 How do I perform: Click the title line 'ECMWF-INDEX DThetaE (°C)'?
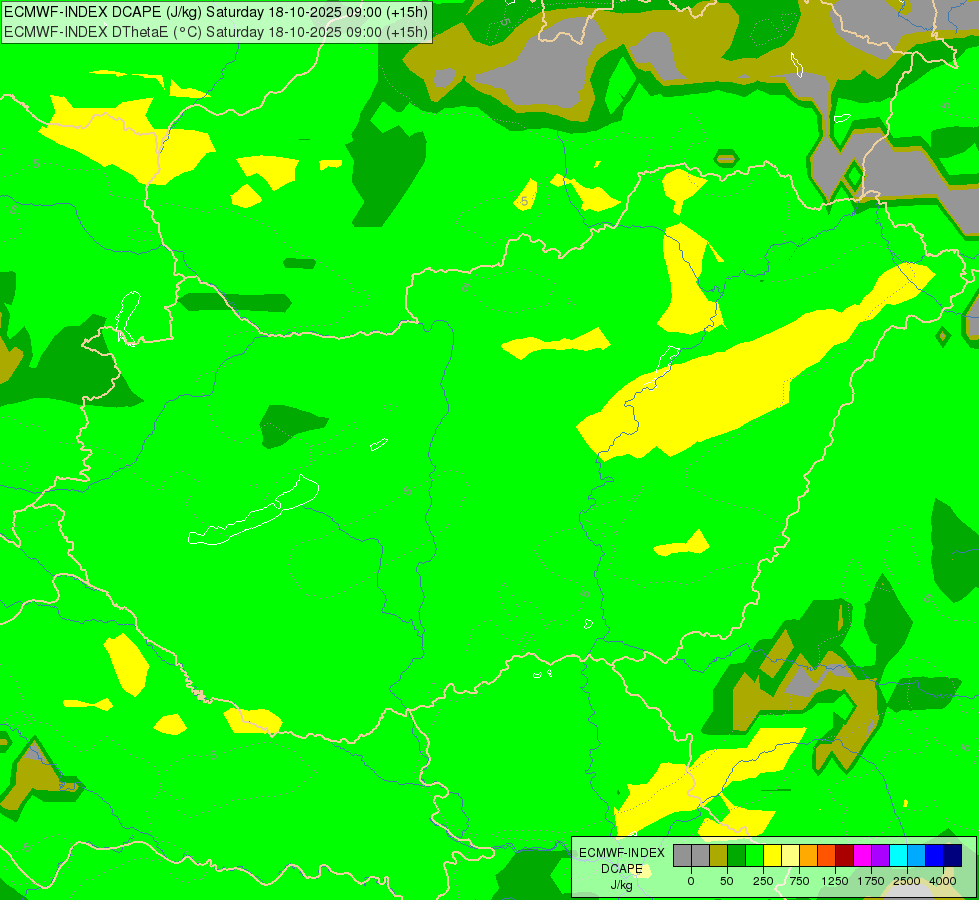point(102,32)
